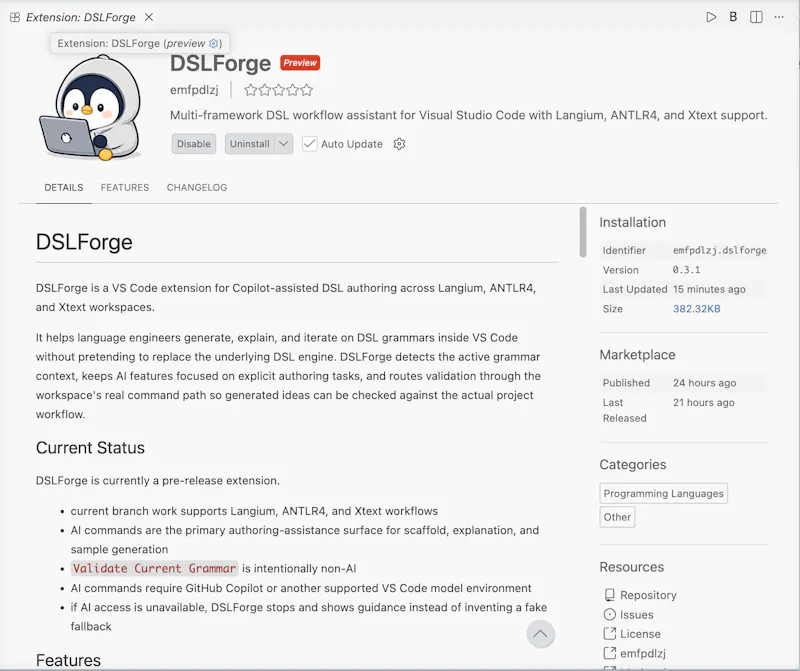Click the DSLForge penguin extension logo

(x=90, y=108)
